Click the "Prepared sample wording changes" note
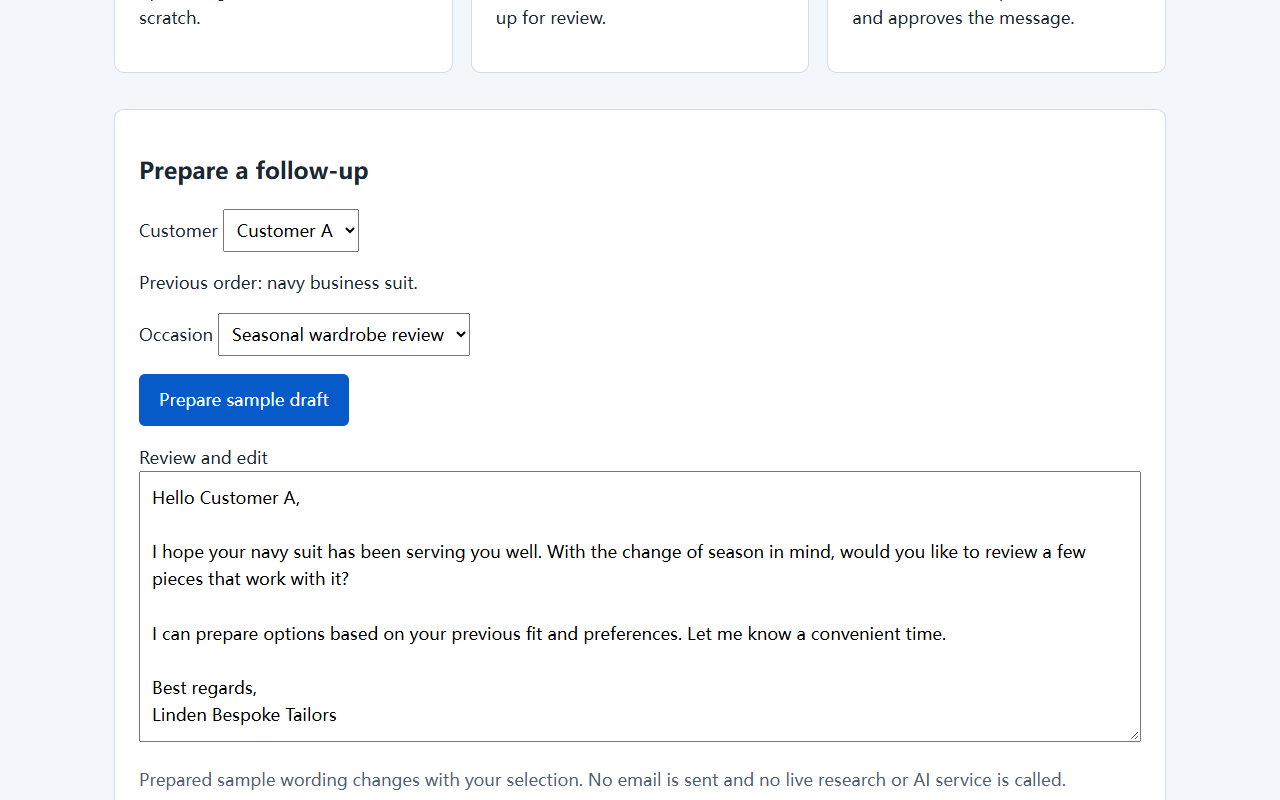This screenshot has width=1280, height=800. tap(602, 780)
